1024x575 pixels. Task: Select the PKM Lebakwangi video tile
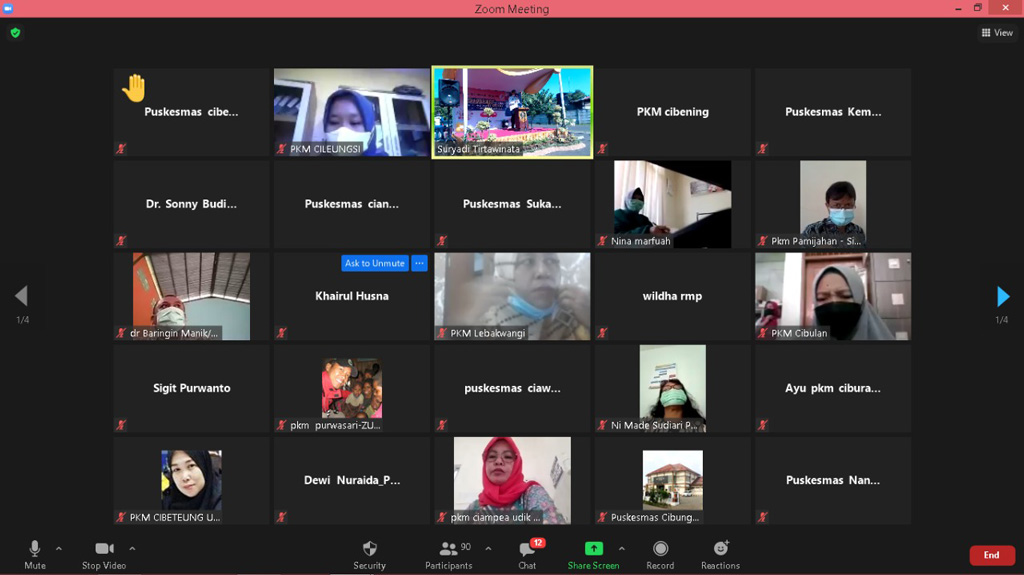[513, 297]
